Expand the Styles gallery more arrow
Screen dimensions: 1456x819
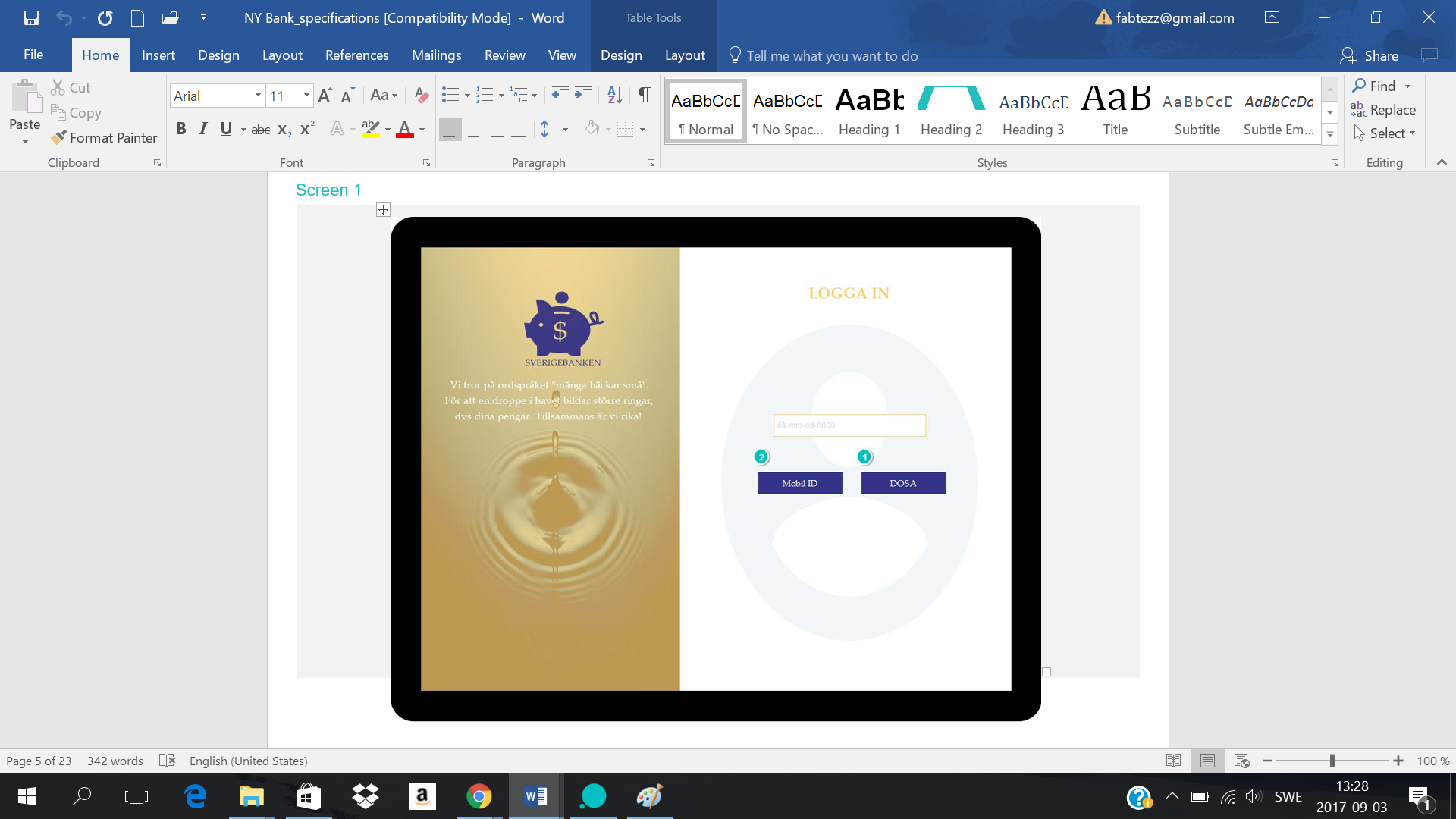click(x=1329, y=135)
